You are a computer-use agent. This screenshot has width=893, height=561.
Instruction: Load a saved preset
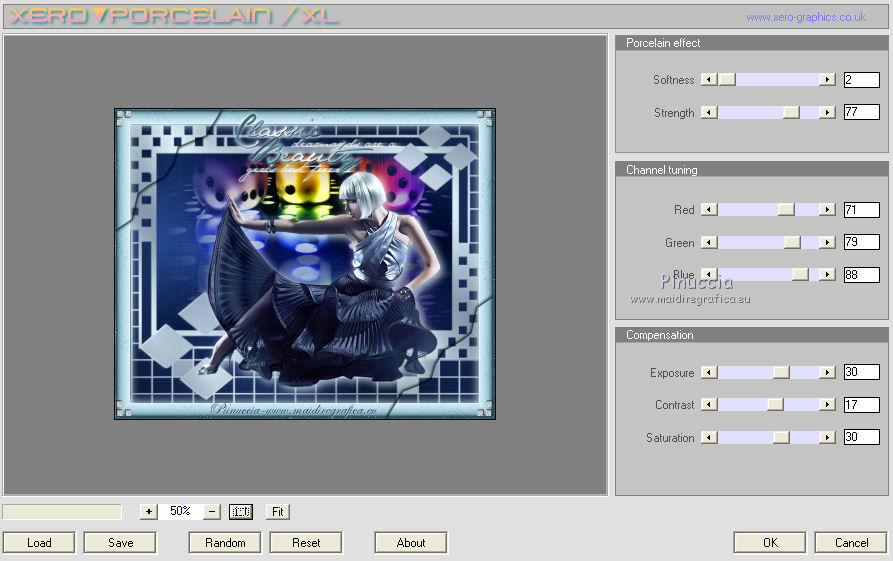click(x=39, y=543)
